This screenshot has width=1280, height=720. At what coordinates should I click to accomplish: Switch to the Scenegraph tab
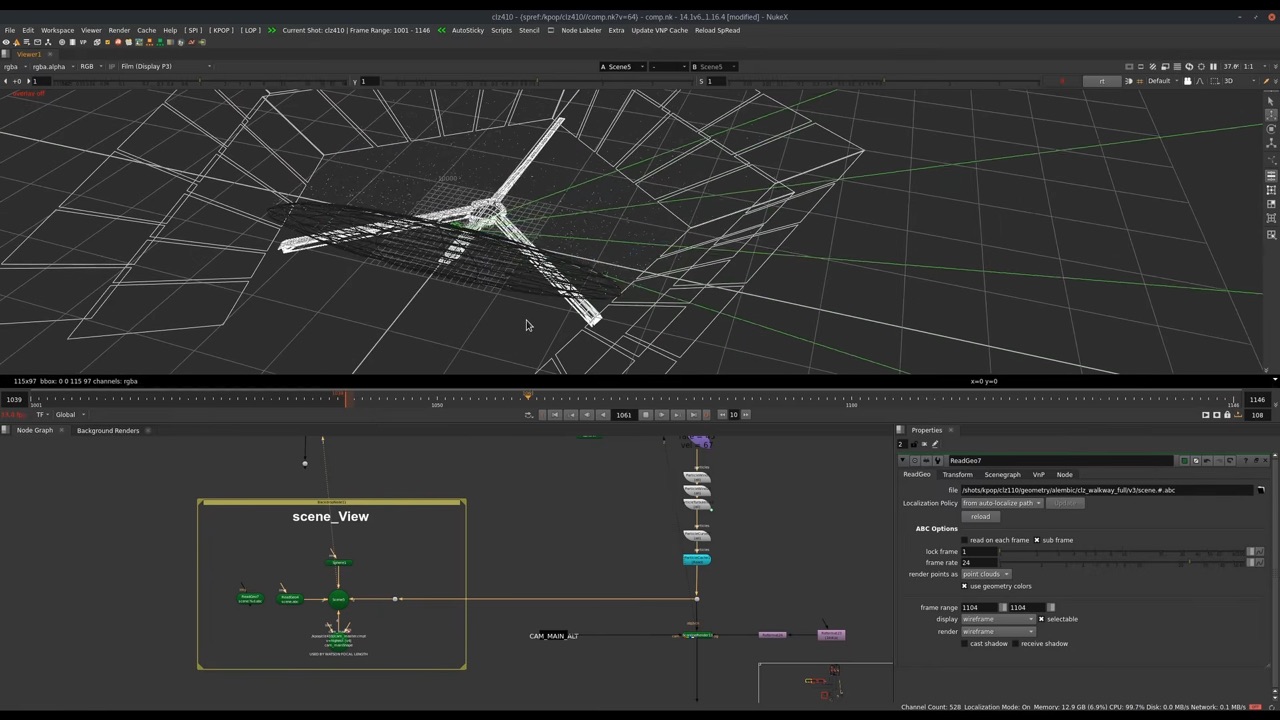[x=1002, y=475]
